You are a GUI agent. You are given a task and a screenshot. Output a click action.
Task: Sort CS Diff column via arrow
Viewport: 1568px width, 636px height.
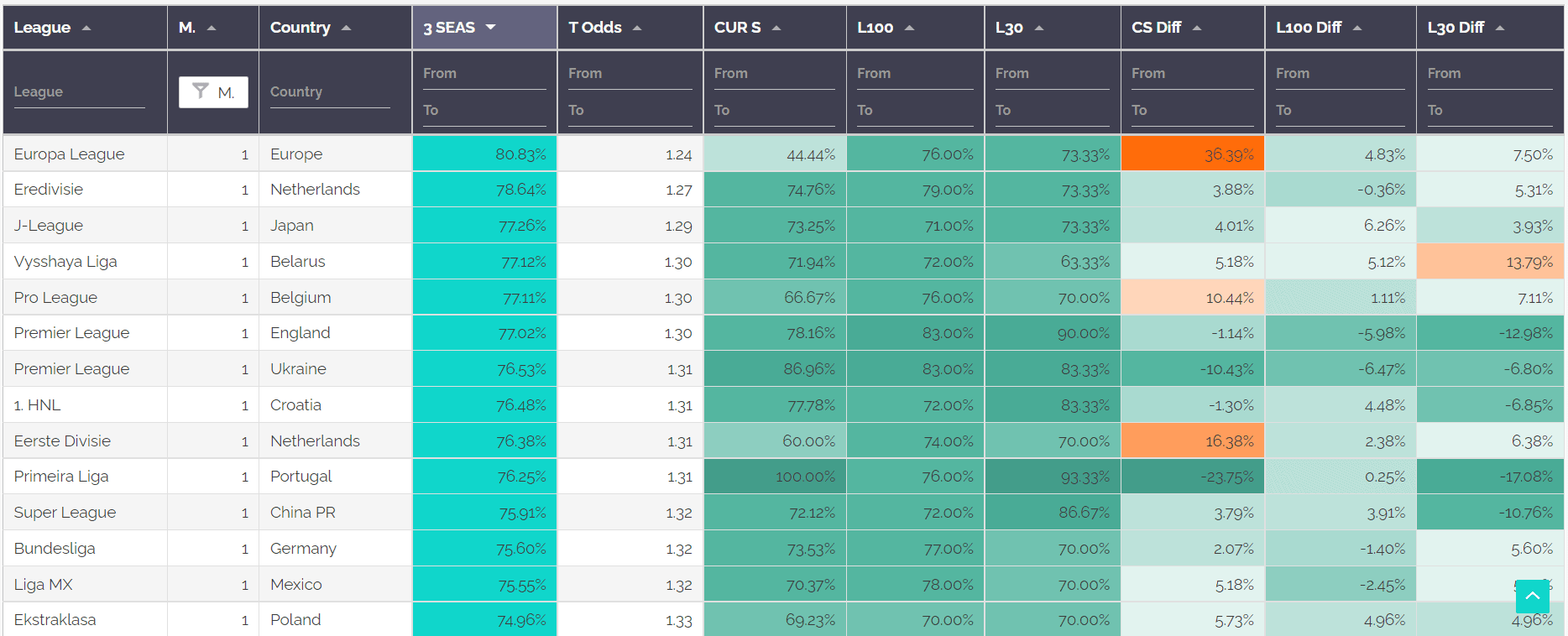pyautogui.click(x=1197, y=29)
